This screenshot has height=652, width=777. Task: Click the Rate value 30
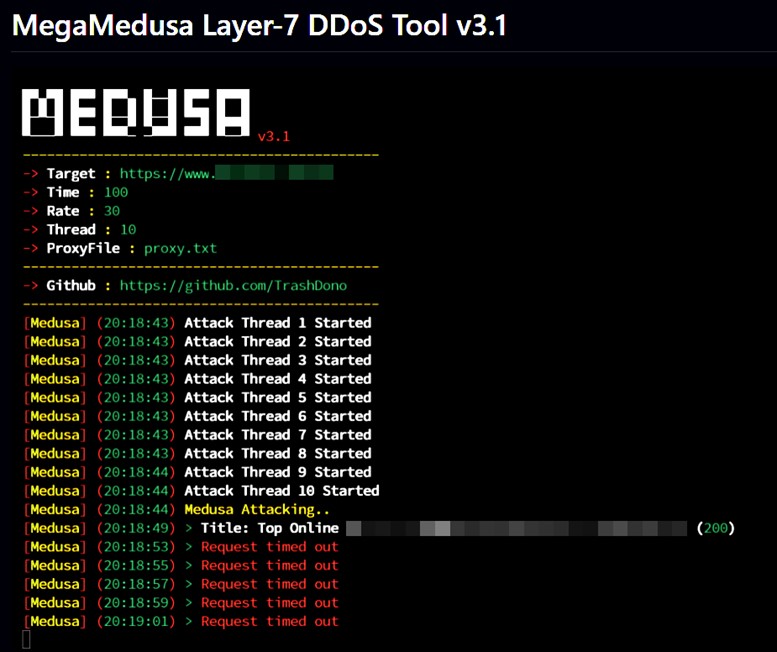click(112, 211)
